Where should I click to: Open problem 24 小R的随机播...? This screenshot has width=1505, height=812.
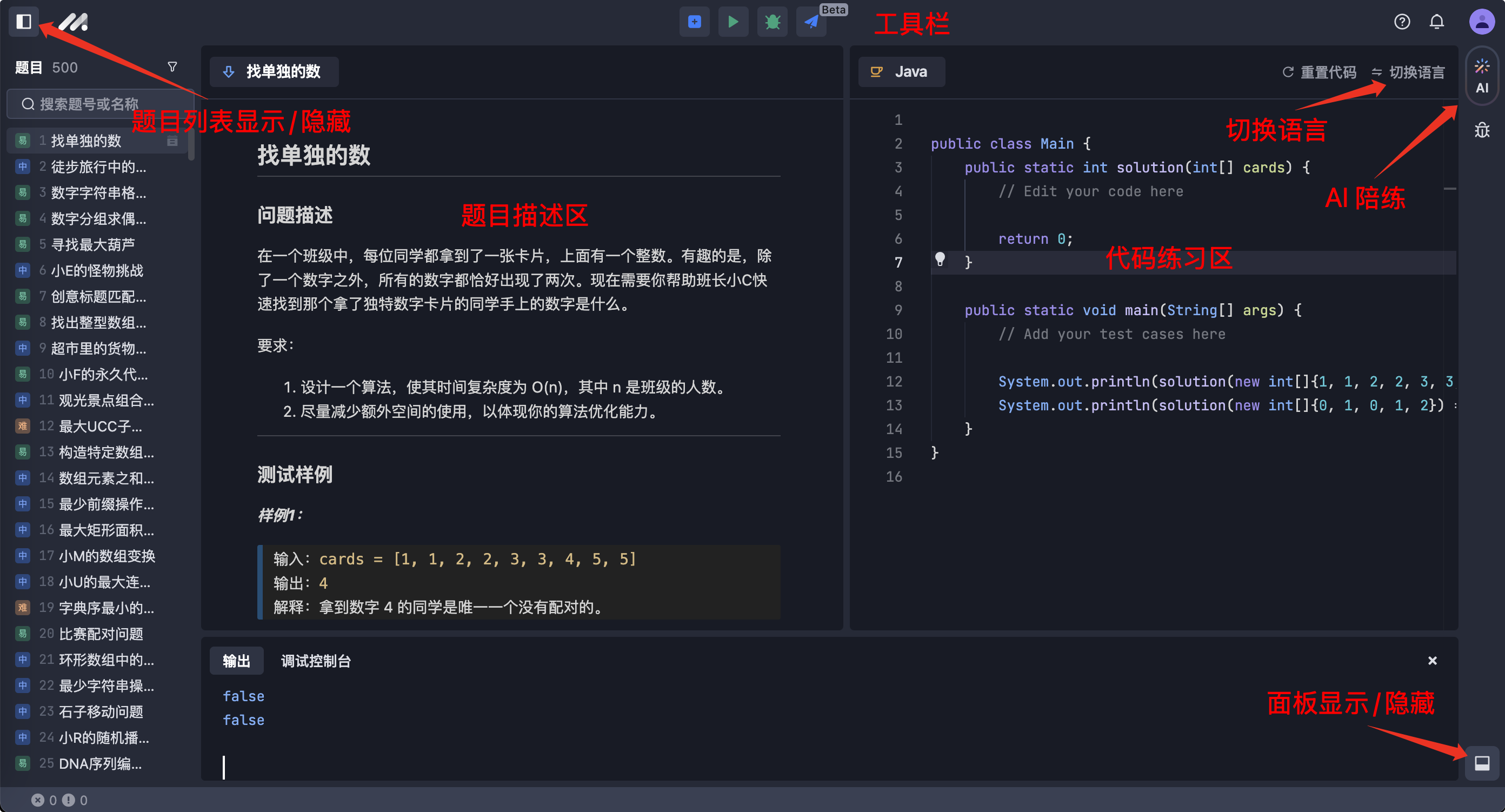[97, 737]
